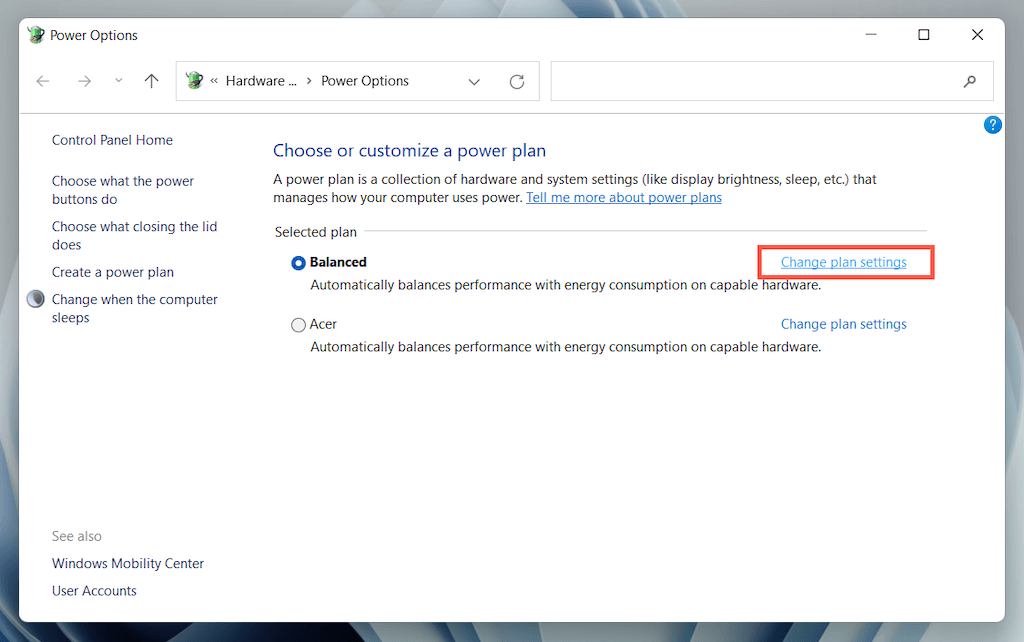Open Choose what the power buttons do

pos(123,190)
